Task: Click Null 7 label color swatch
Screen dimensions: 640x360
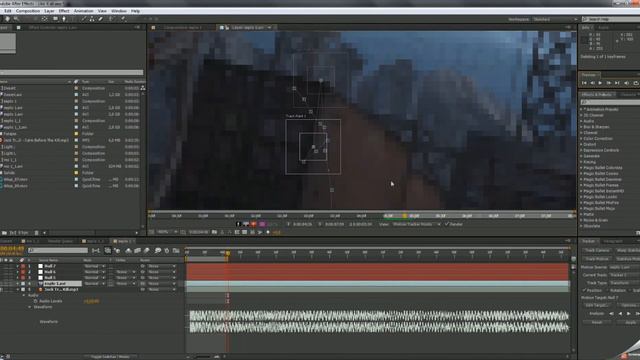Action: point(23,266)
